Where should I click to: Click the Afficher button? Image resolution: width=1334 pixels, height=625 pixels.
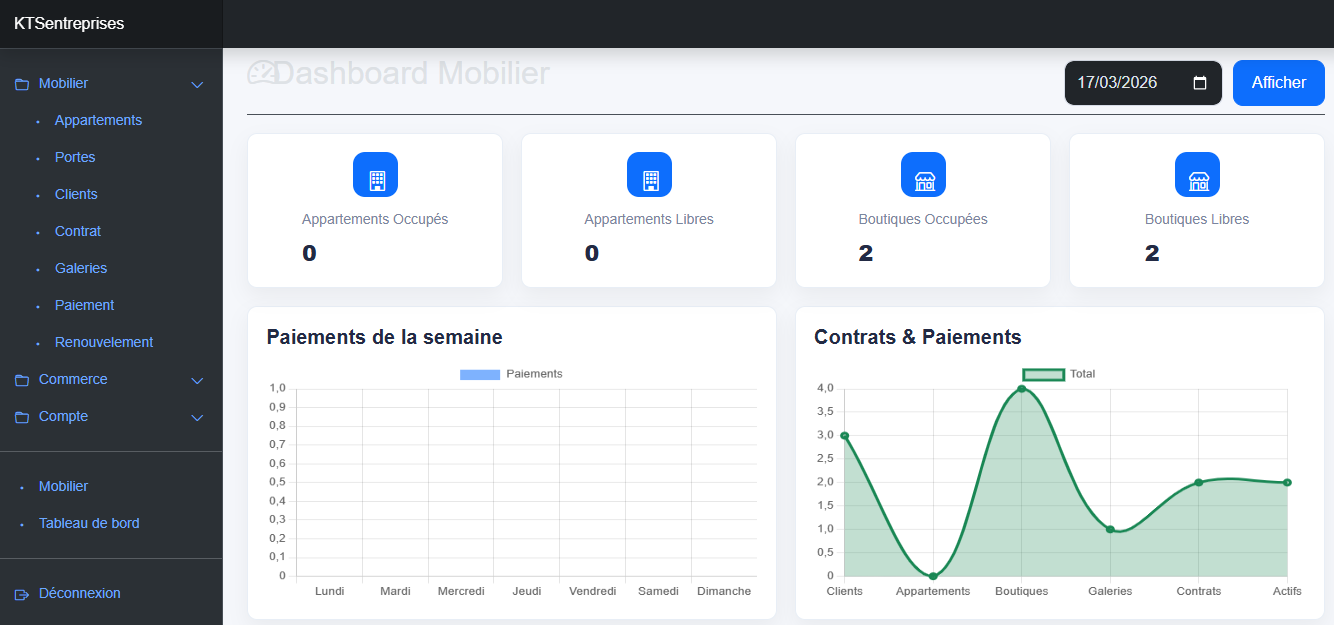point(1279,83)
